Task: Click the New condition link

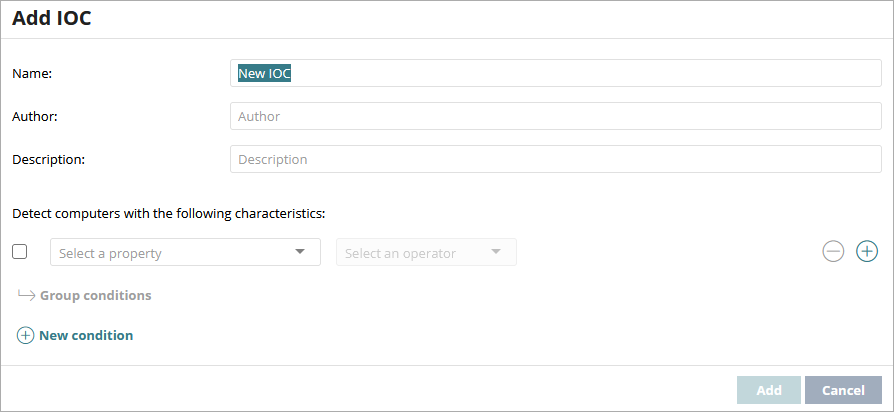Action: click(x=85, y=336)
